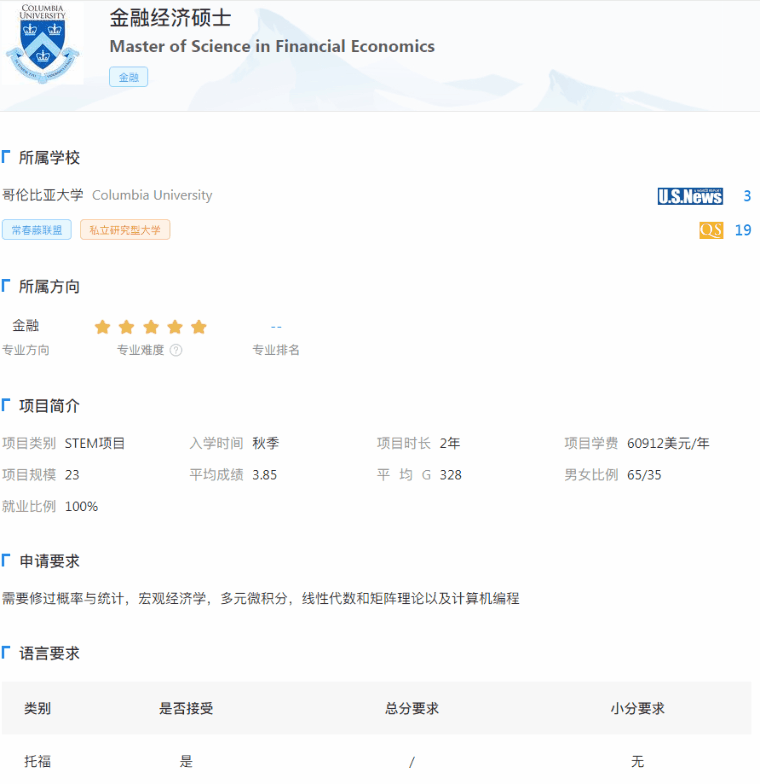Screen dimensions: 760x784
Task: Click the Columbia University crest logo
Action: (43, 44)
